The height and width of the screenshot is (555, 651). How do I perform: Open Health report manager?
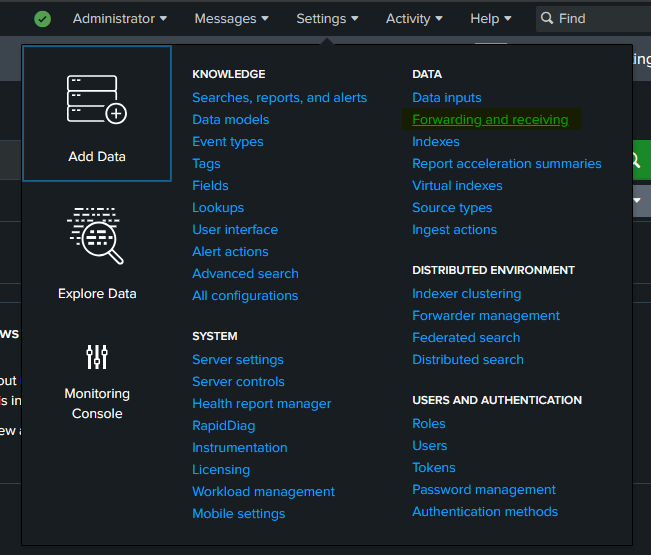coord(262,403)
